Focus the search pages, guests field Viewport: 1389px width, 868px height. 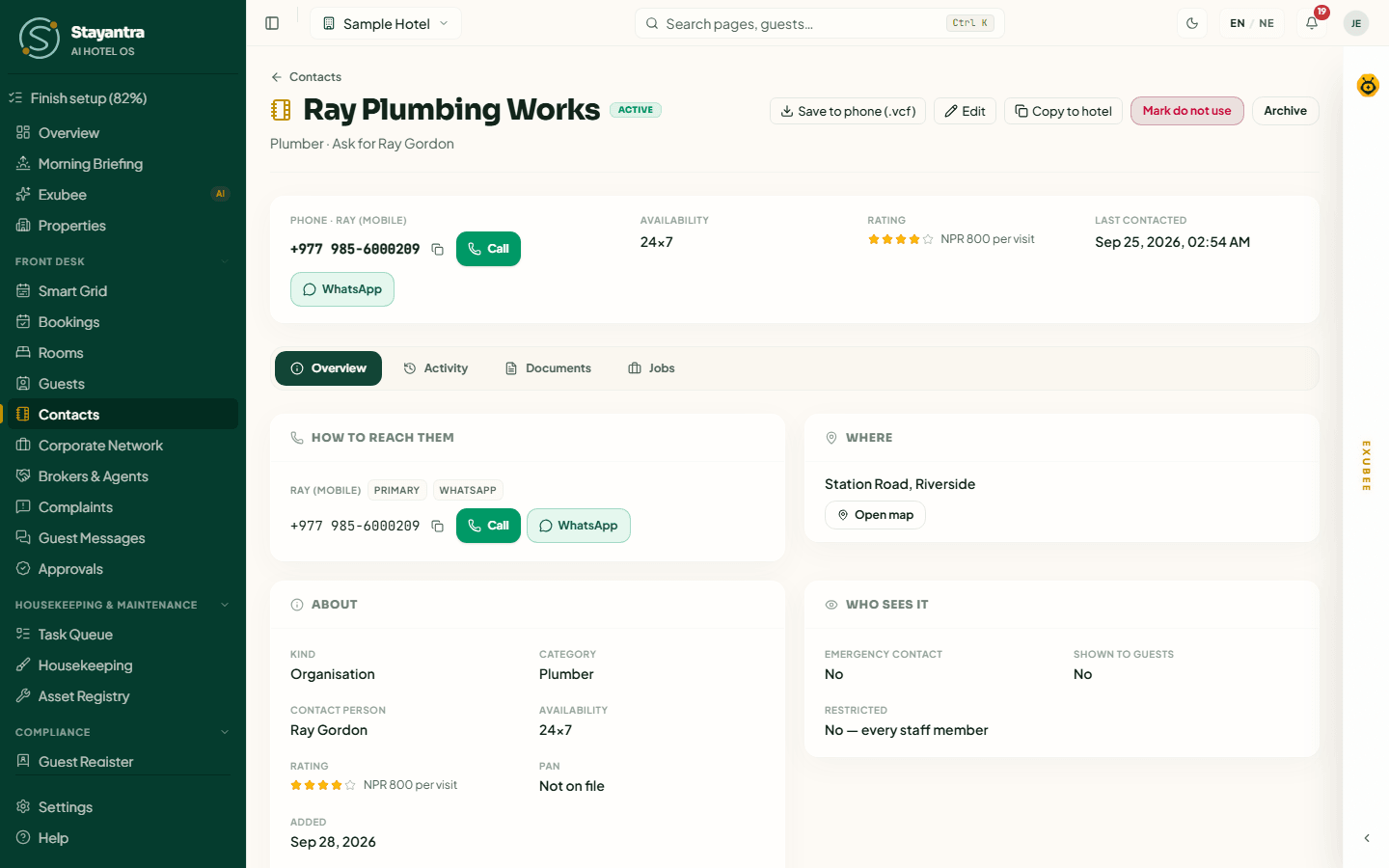point(820,23)
